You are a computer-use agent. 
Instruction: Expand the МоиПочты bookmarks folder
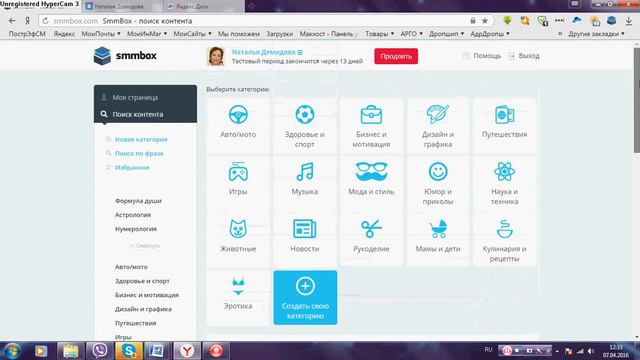tap(101, 34)
